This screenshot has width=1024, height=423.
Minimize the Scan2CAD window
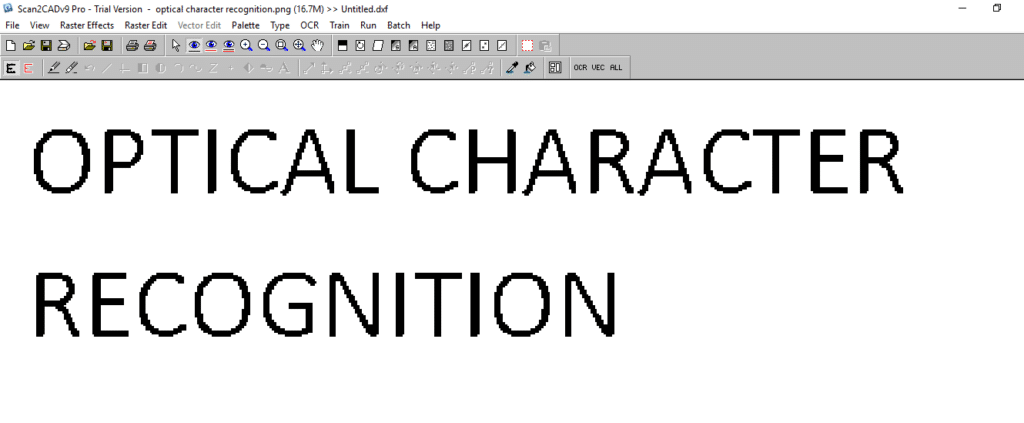pos(963,8)
